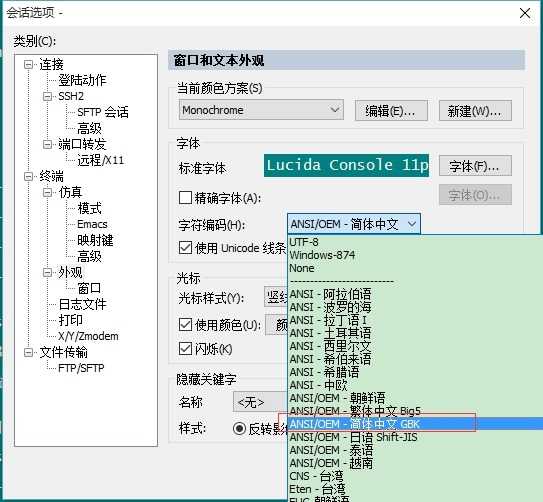Click the Lucida Console font preview
The width and height of the screenshot is (543, 502).
pyautogui.click(x=346, y=165)
